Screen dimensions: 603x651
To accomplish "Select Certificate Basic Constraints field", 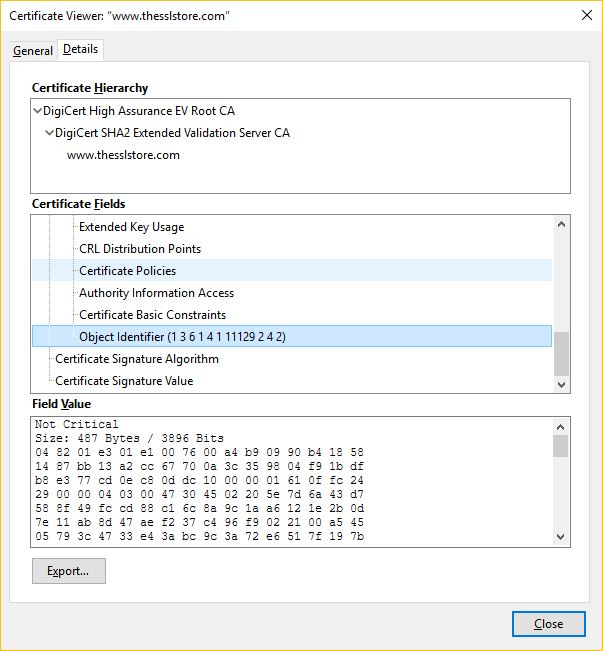I will click(152, 315).
